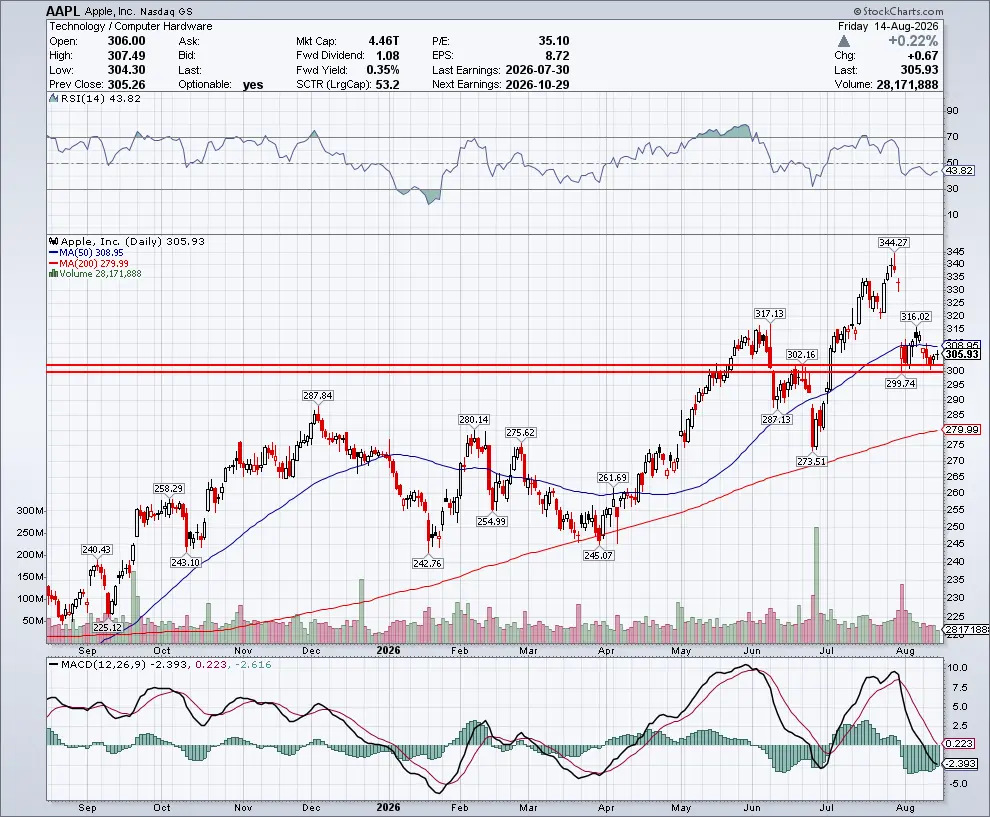Viewport: 990px width, 817px height.
Task: Click the 245.07 low price label
Action: (598, 556)
